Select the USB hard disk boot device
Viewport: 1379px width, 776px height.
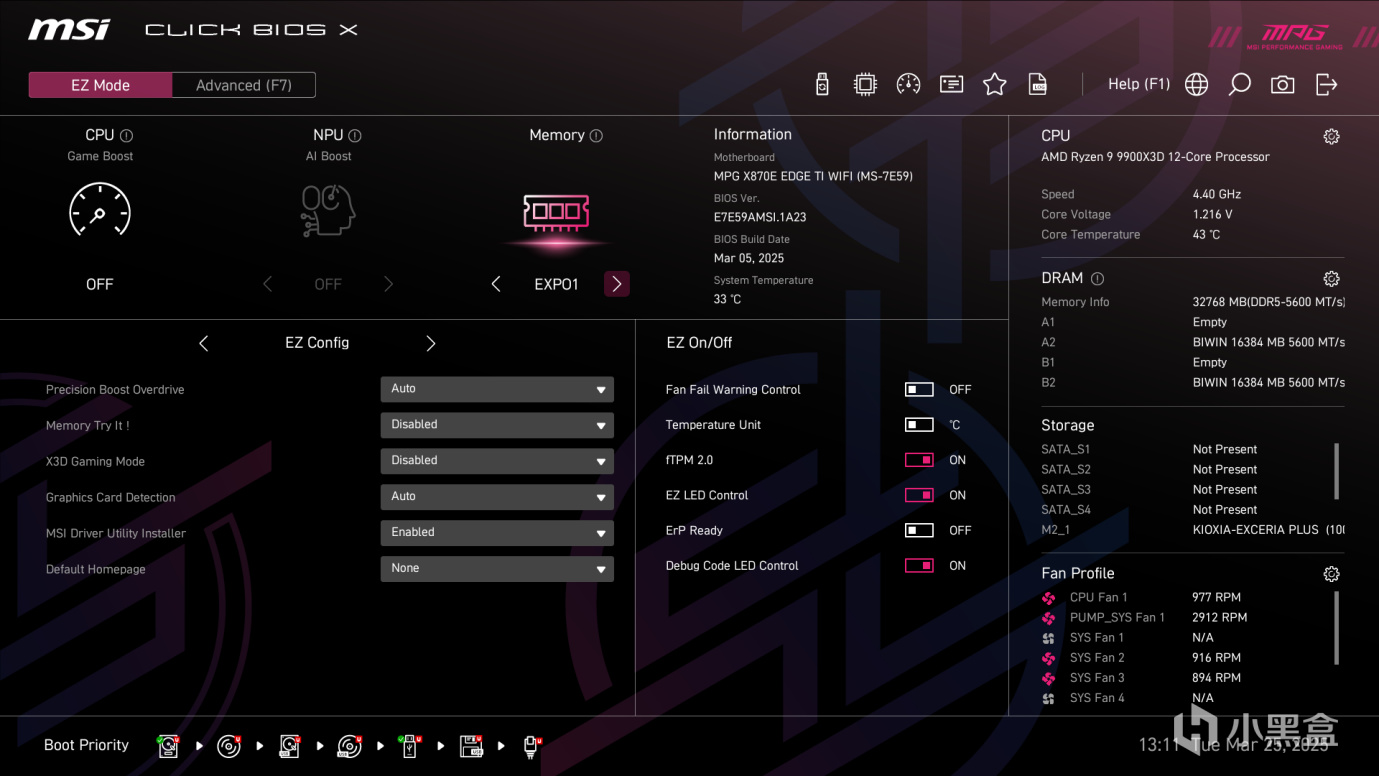tap(289, 746)
